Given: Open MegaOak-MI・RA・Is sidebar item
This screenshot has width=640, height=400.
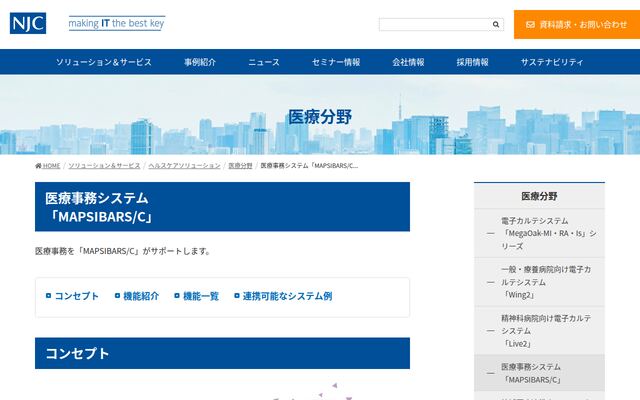Looking at the screenshot, I should pos(539,233).
